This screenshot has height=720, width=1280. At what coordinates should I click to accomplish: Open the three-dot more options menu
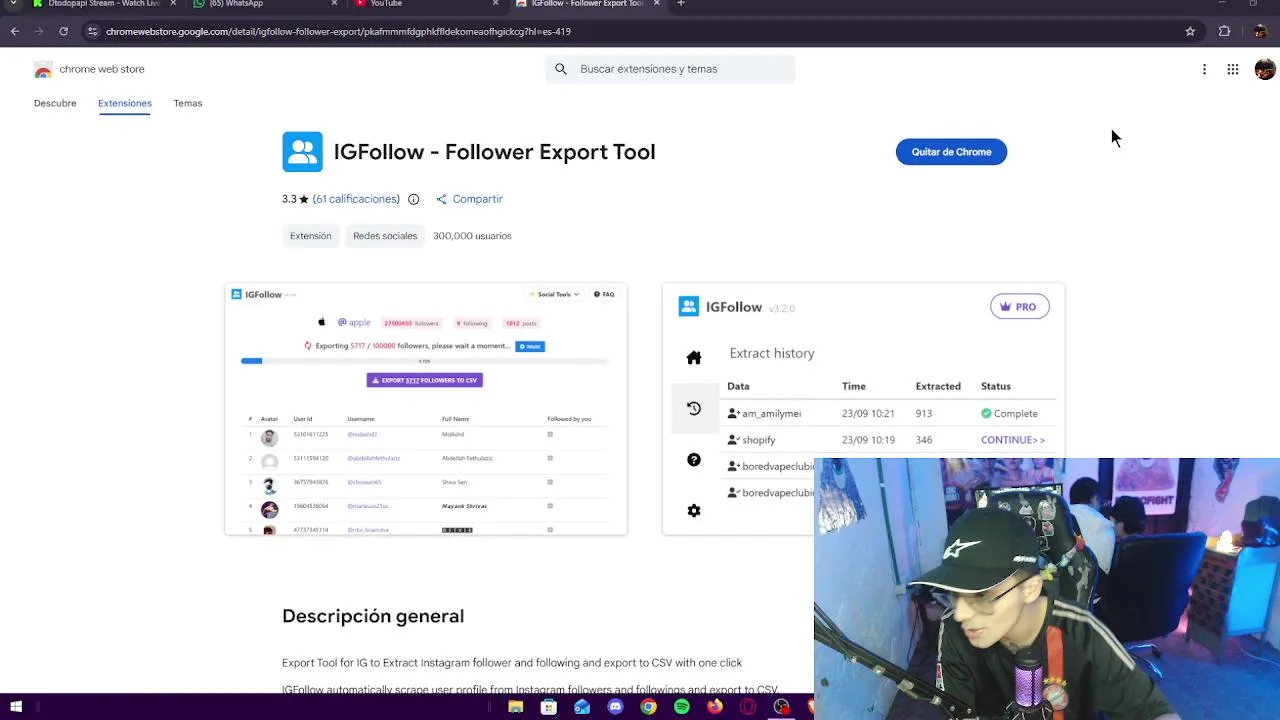[1204, 69]
